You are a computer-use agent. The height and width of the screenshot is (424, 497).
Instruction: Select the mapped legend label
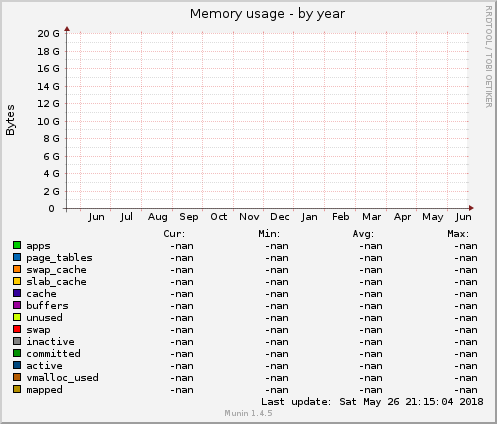[44, 390]
